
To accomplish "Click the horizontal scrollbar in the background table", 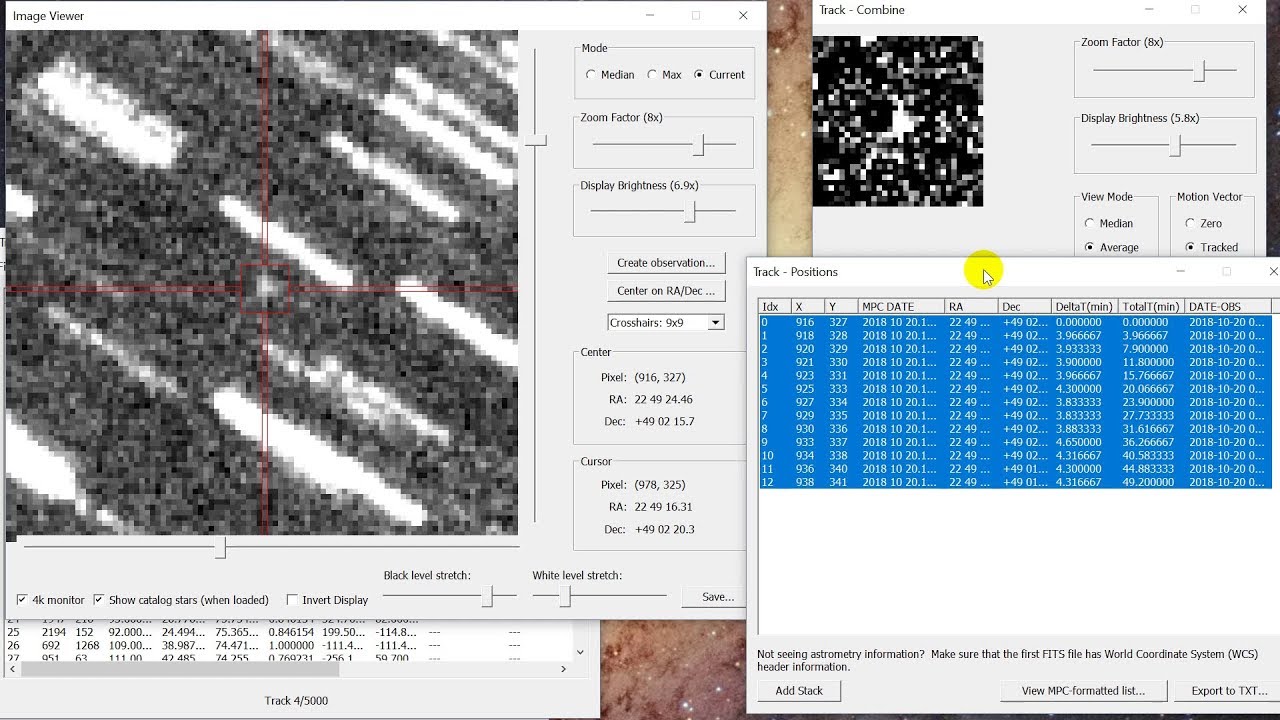I will tap(180, 669).
